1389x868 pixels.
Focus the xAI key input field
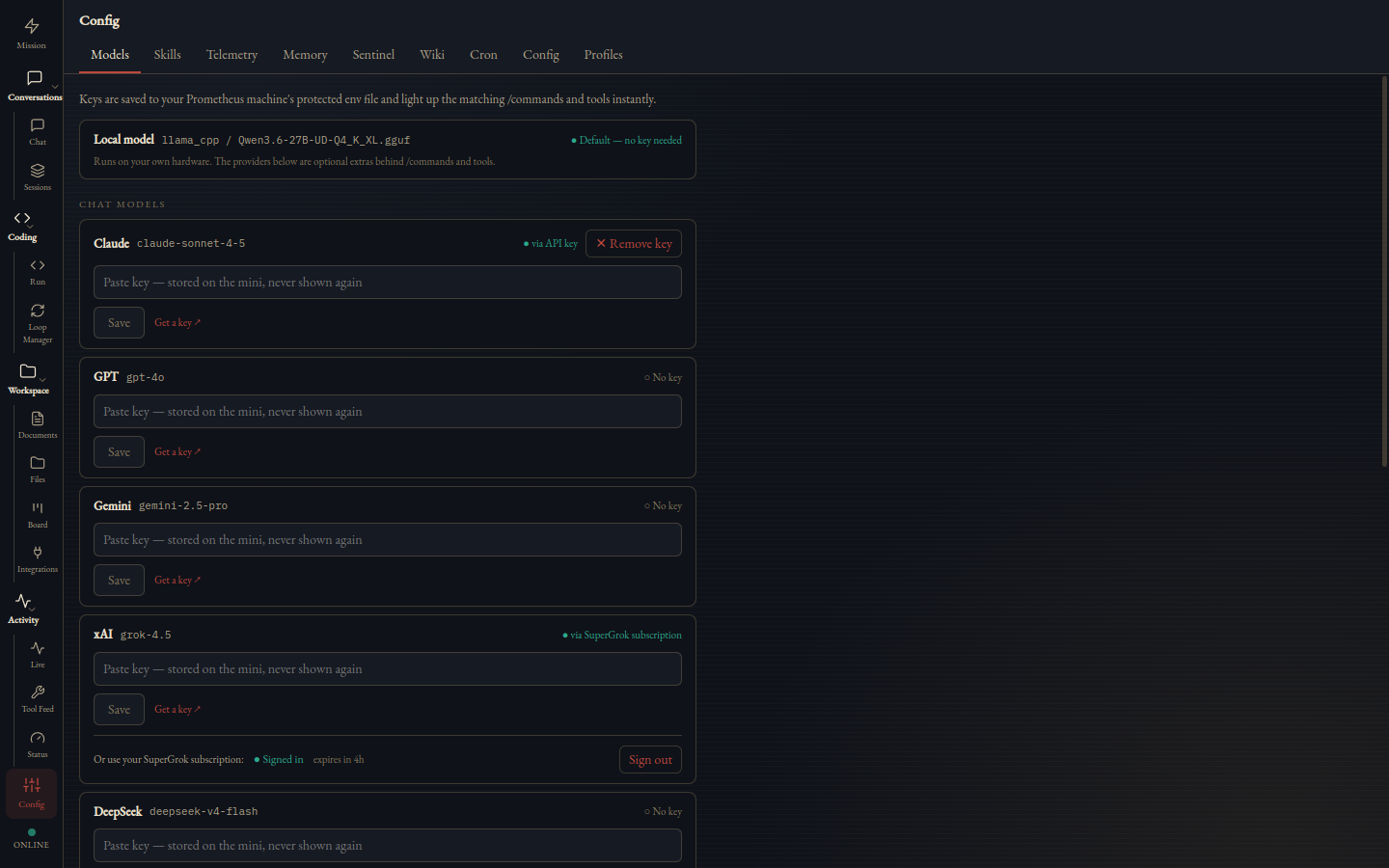pyautogui.click(x=388, y=669)
